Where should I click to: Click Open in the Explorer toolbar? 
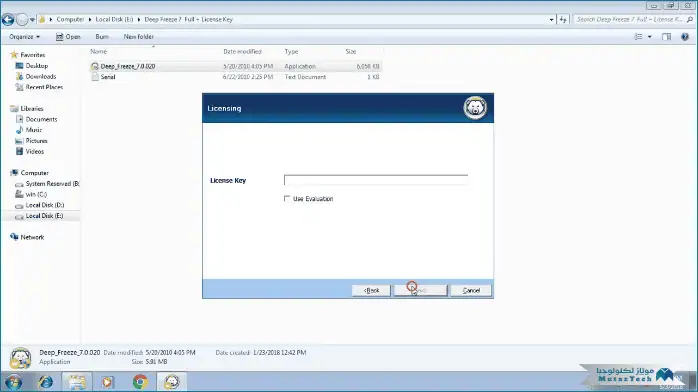68,37
